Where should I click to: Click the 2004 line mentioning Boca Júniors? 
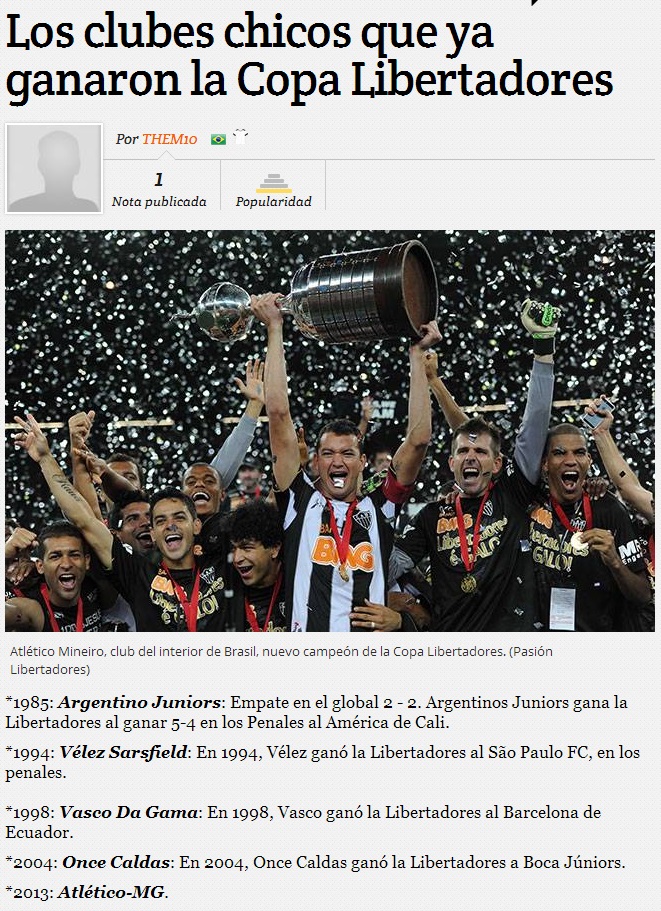[x=315, y=862]
